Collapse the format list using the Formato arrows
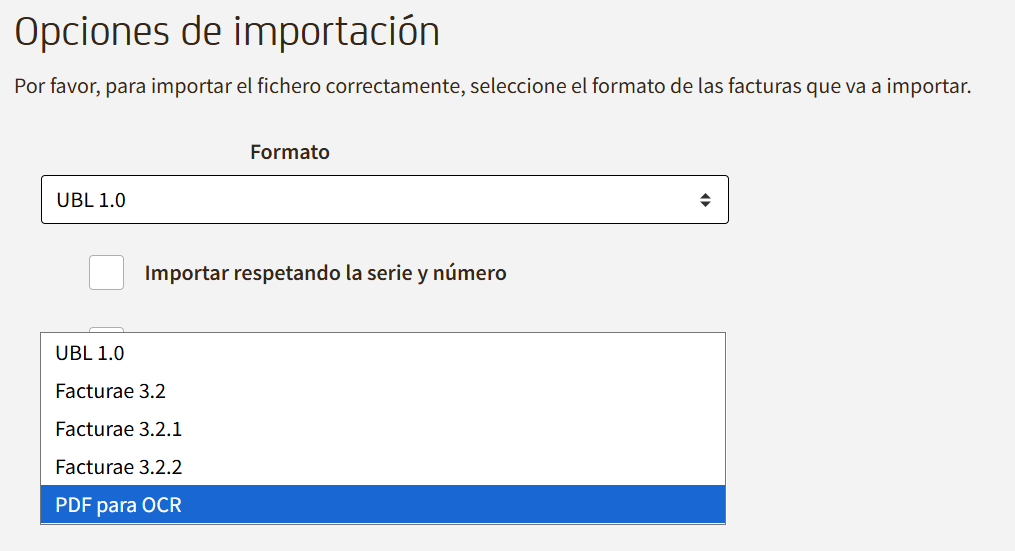The image size is (1015, 551). pyautogui.click(x=705, y=200)
